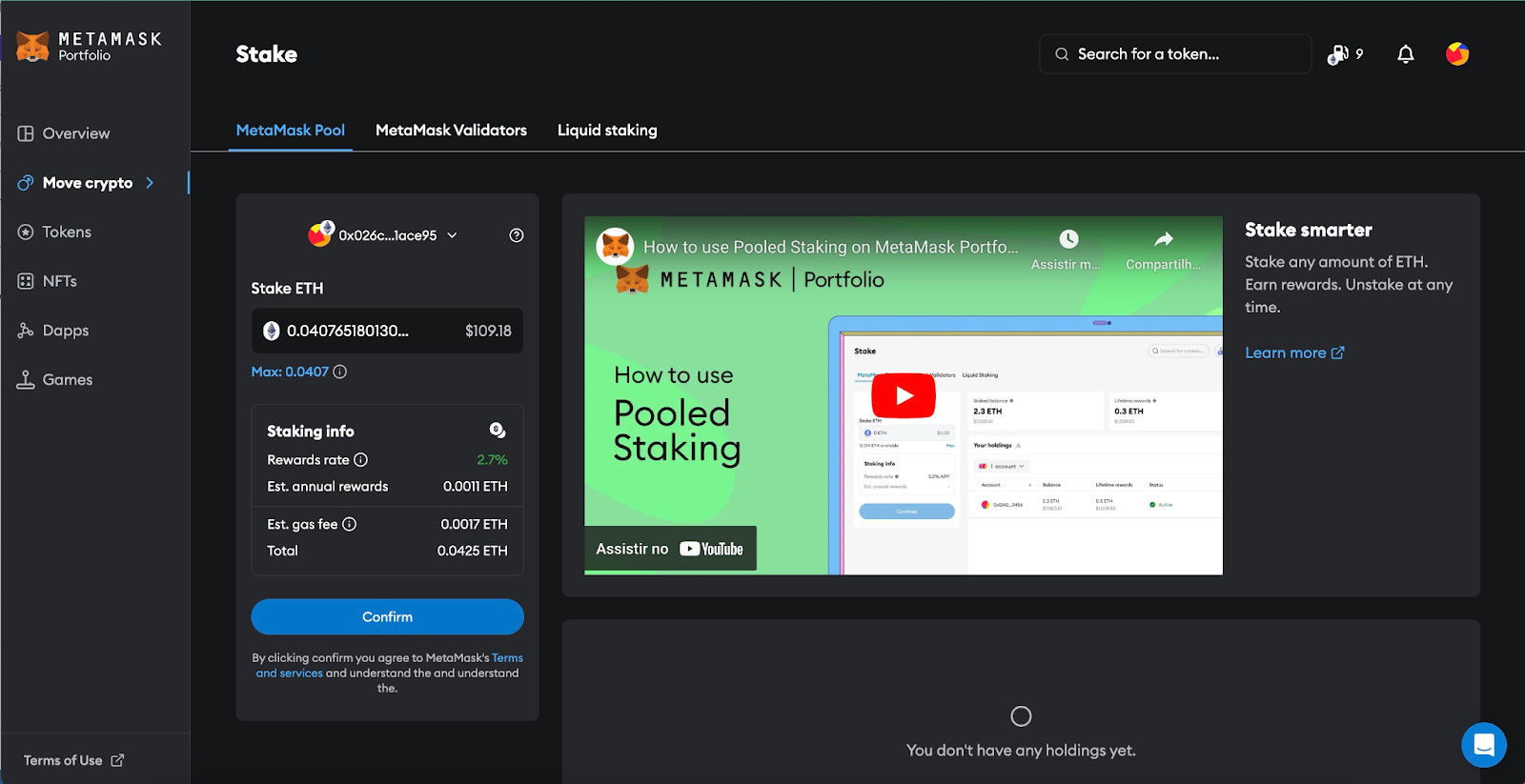Switch to MetaMask Validators tab
Screen dimensions: 1525x784
pos(451,131)
